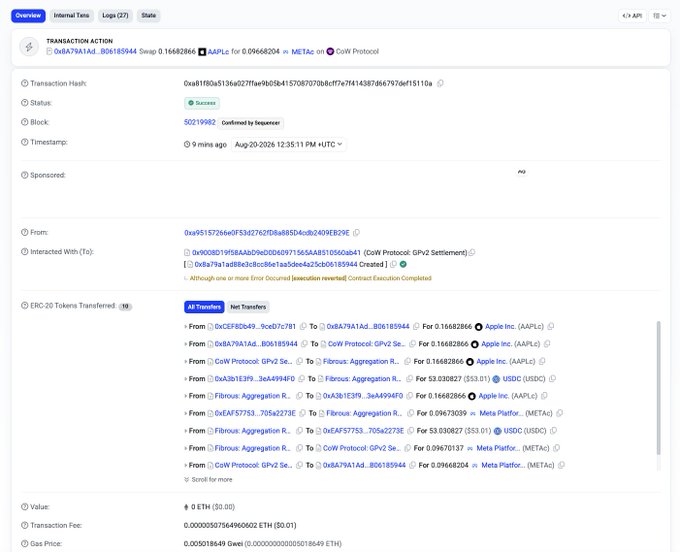Copy METAc token in 0.09668204 transfer row

point(561,465)
